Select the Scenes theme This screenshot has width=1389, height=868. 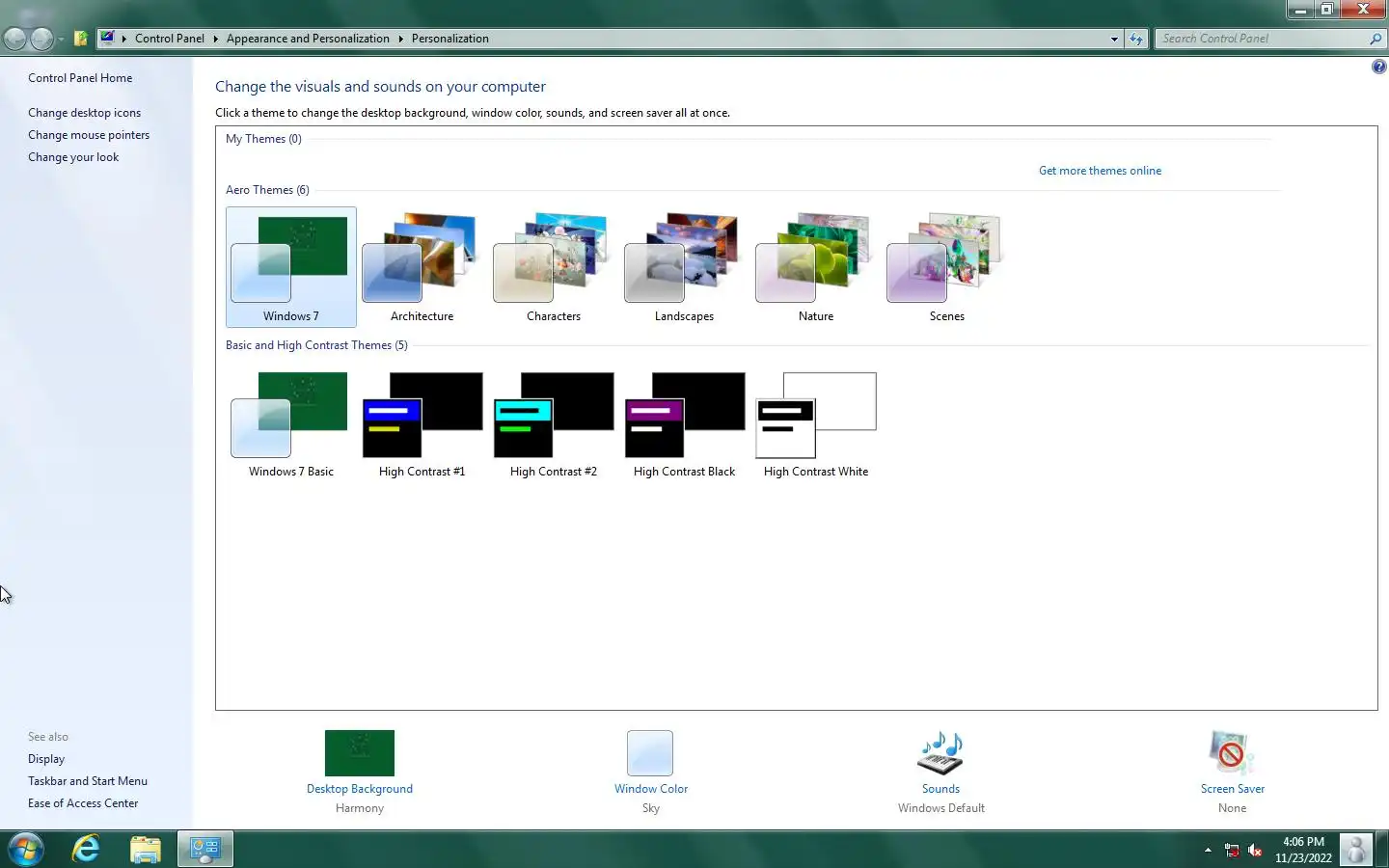[x=946, y=267]
